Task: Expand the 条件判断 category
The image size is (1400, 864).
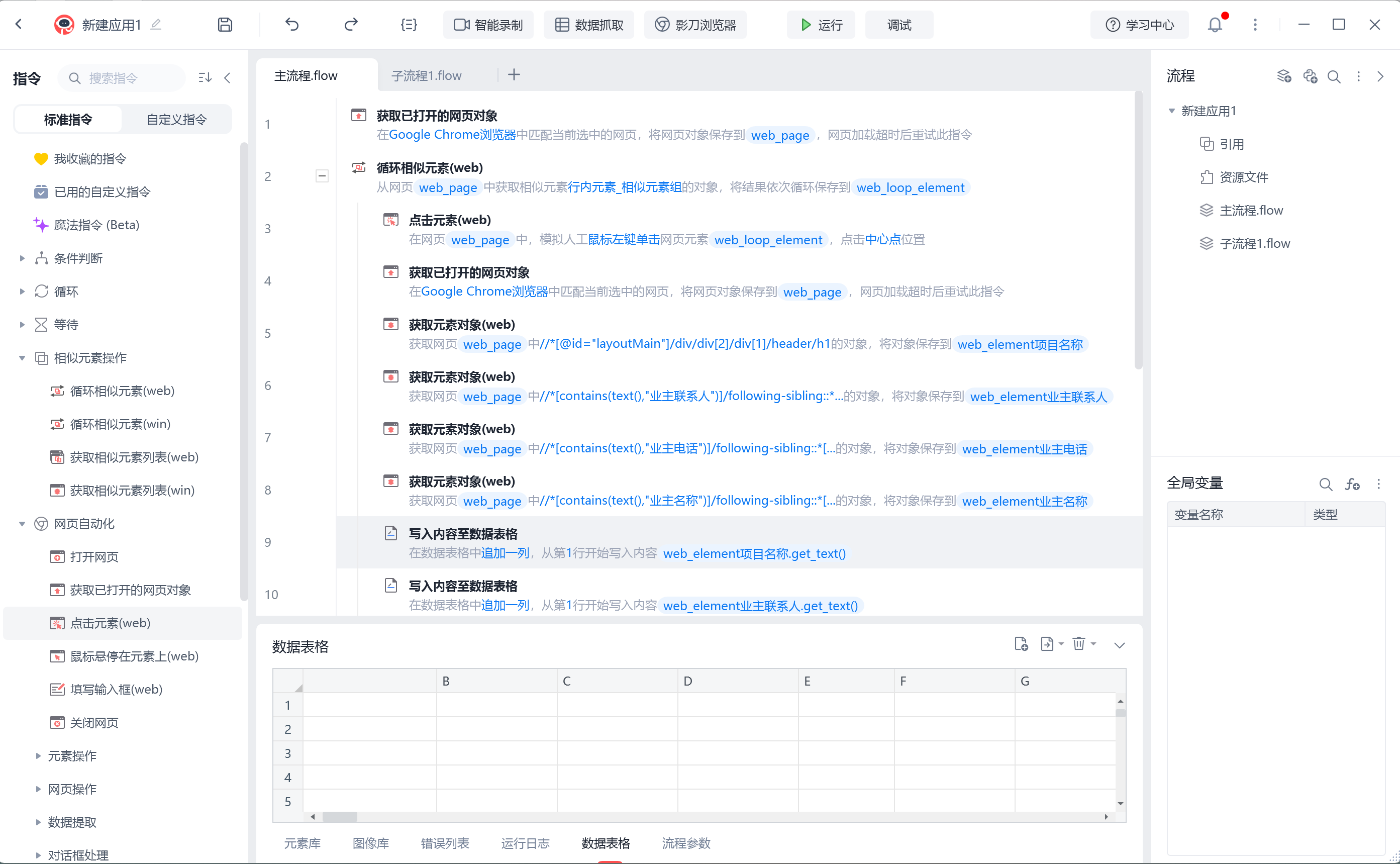Action: tap(22, 258)
